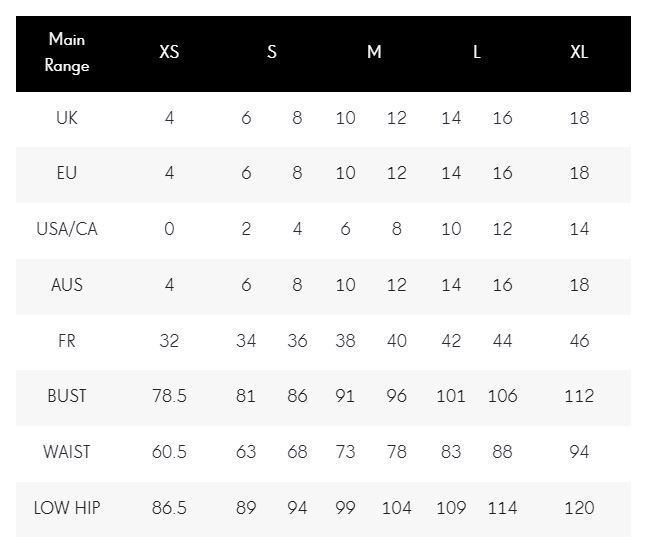Click bust value 78.5 for XS
Viewport: 647px width, 548px height.
169,396
